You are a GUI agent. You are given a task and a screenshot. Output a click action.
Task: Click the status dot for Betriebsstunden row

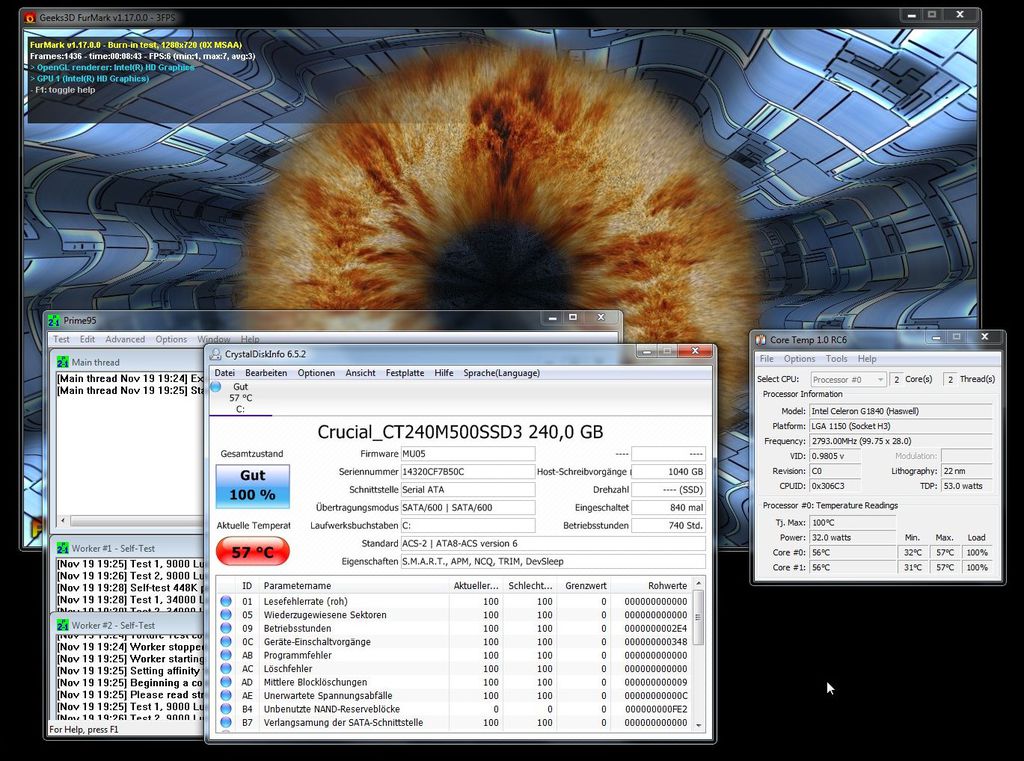pyautogui.click(x=226, y=628)
